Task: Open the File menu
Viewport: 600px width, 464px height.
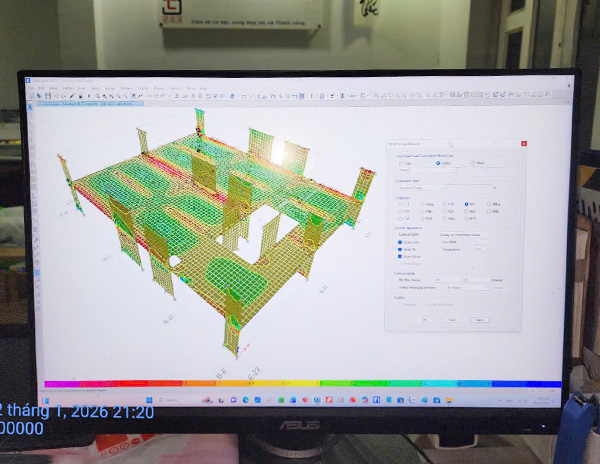Action: [32, 88]
